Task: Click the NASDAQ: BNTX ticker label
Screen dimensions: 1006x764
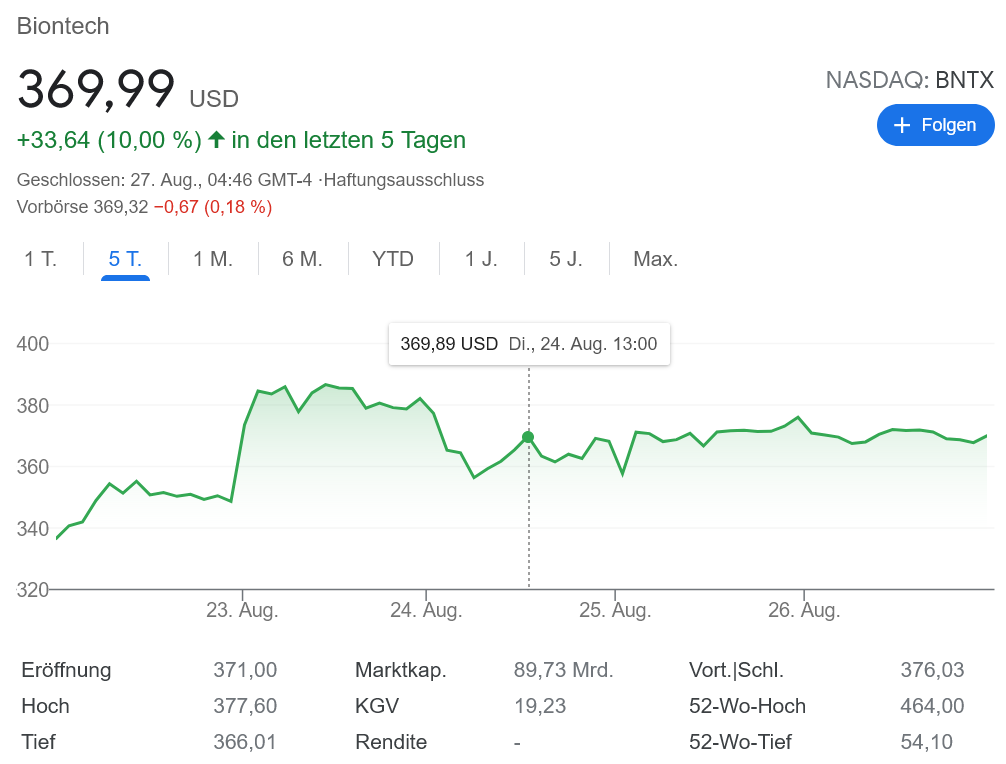Action: (909, 80)
